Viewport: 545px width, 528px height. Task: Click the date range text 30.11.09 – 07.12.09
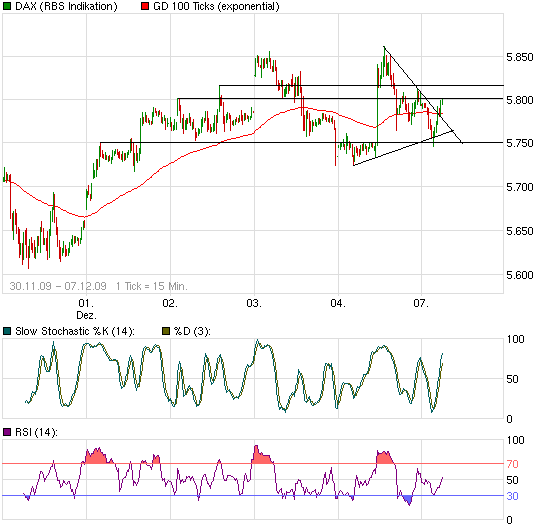tap(58, 286)
